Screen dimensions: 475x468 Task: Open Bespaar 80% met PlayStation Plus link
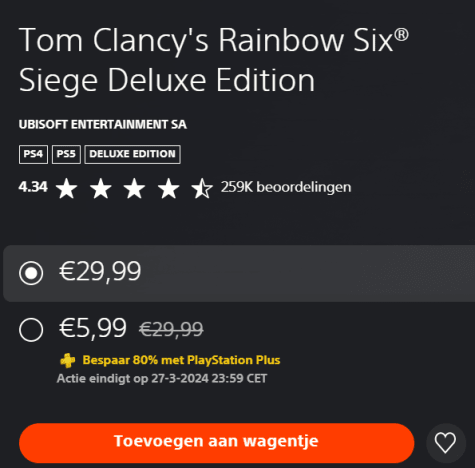[181, 360]
